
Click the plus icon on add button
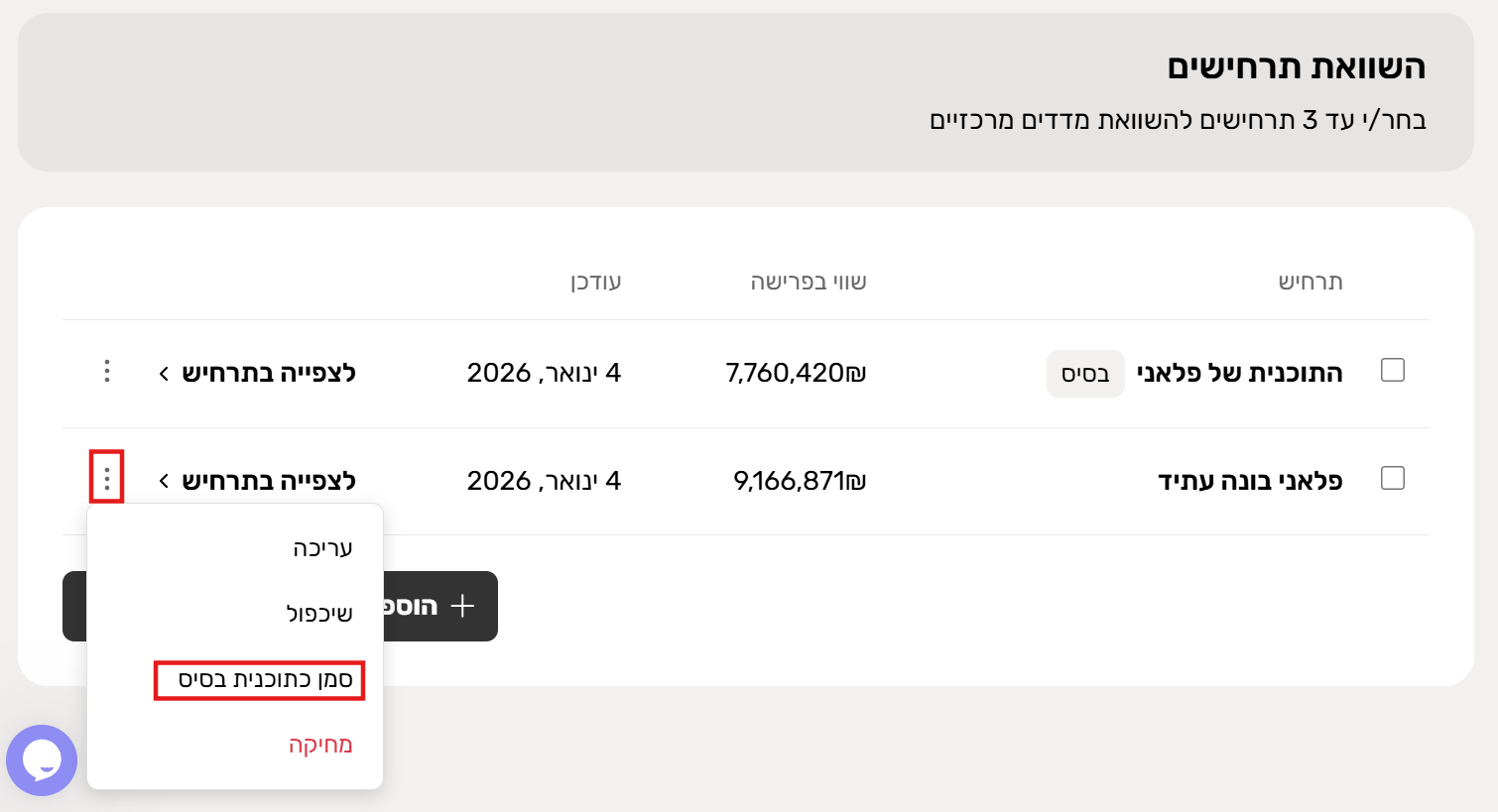coord(462,606)
